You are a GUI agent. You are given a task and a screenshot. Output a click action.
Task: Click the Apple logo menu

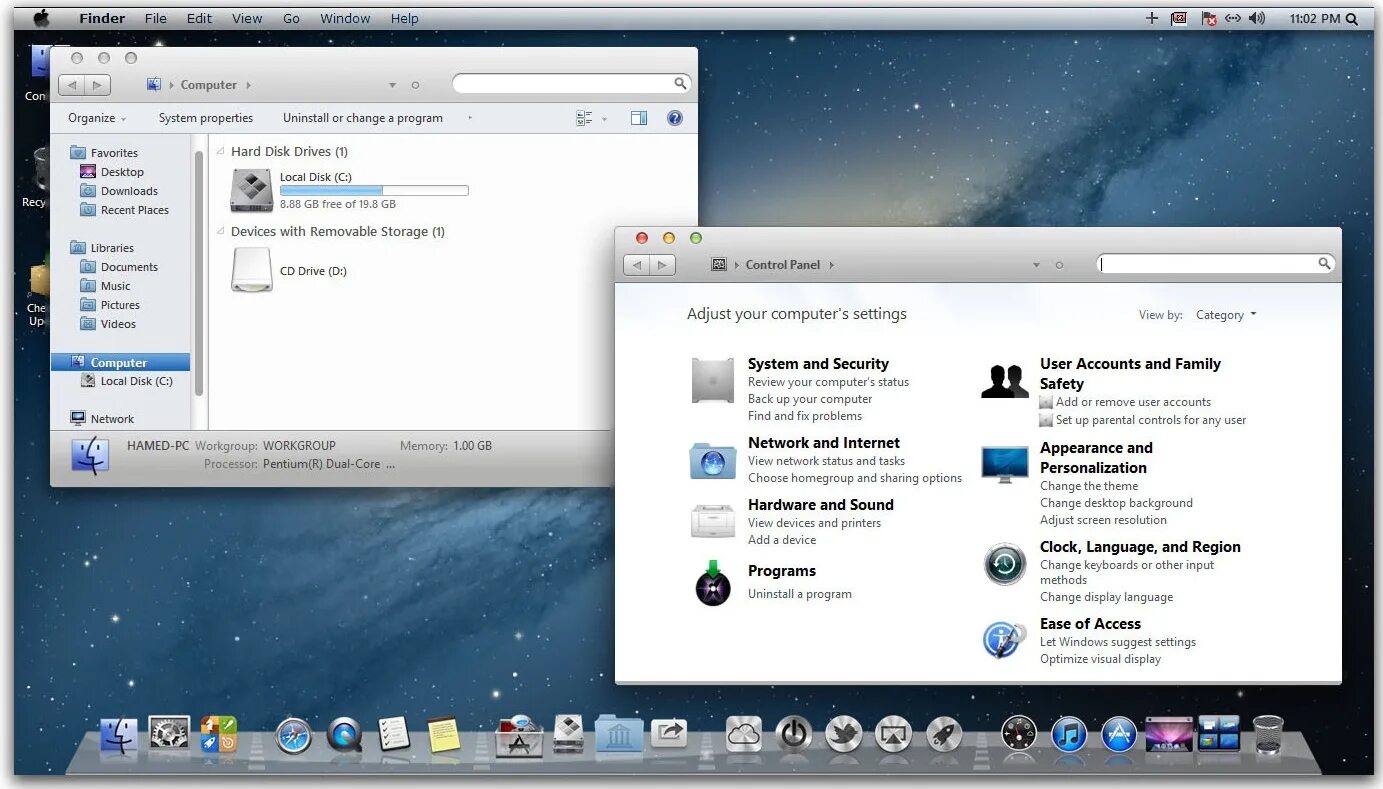coord(41,18)
